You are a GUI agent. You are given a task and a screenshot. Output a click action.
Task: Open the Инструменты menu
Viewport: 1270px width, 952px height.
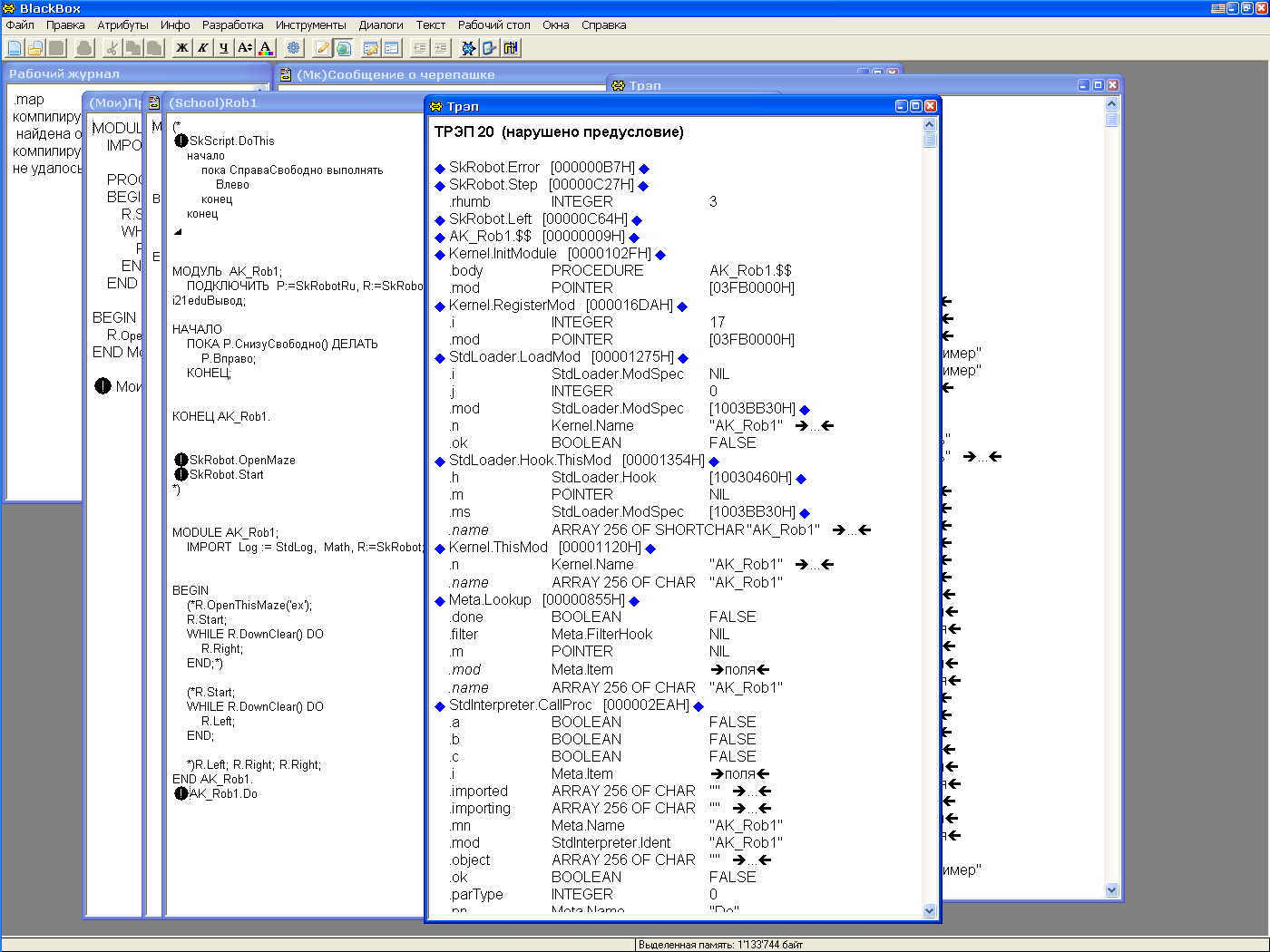[310, 25]
